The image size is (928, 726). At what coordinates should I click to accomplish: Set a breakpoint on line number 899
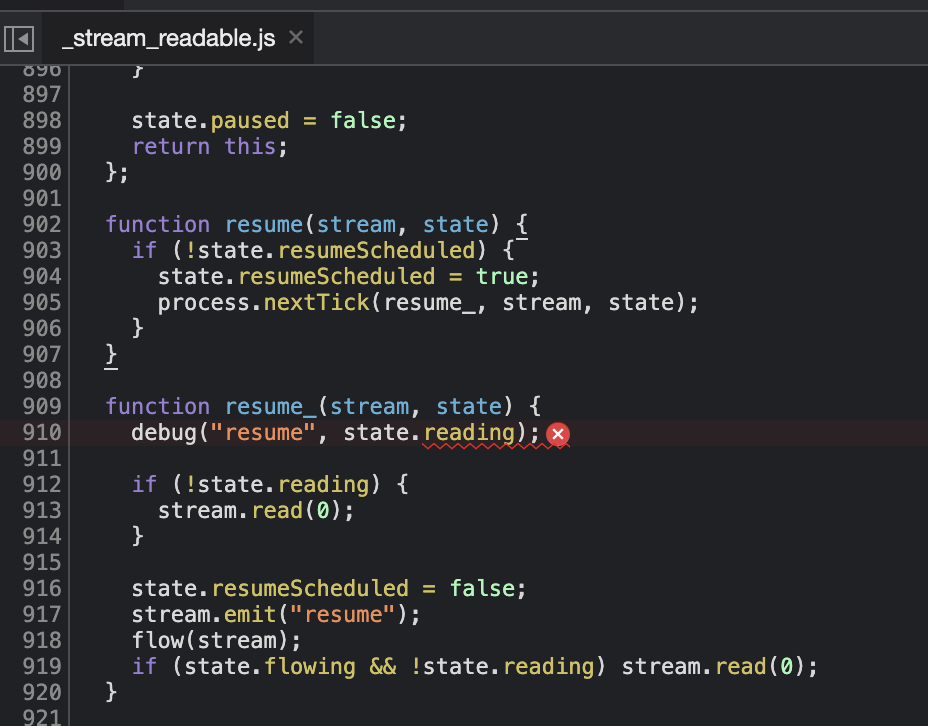(42, 147)
